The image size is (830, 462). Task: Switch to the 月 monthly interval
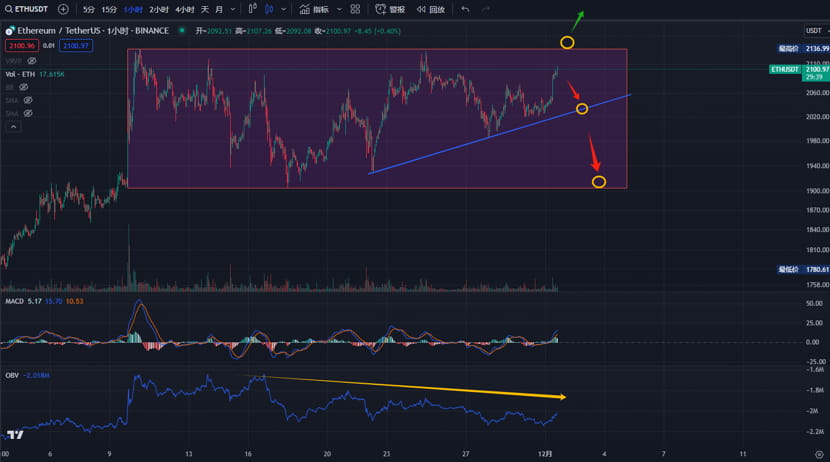click(x=219, y=10)
